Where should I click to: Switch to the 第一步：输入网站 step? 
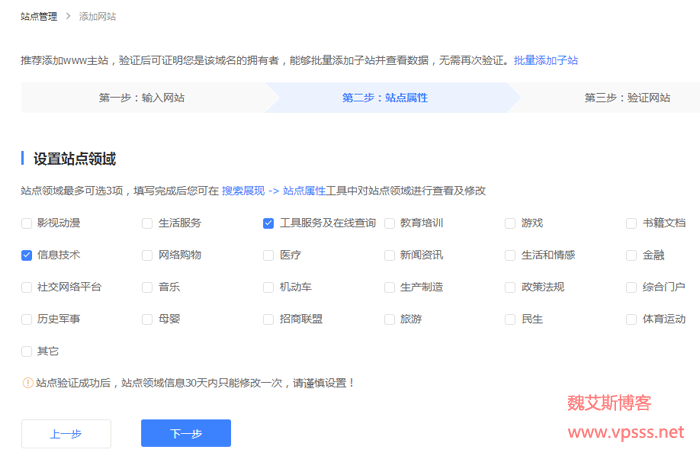click(x=142, y=98)
